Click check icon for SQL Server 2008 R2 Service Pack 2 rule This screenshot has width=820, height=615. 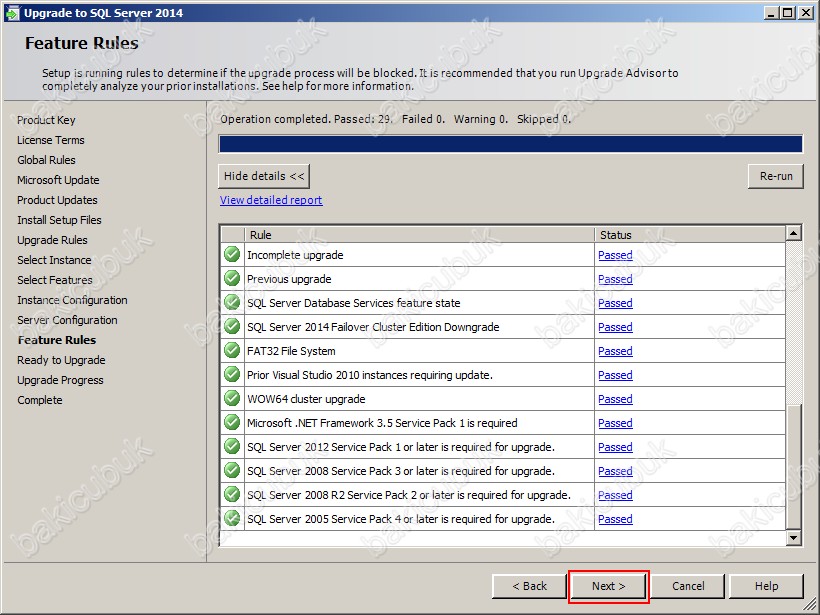click(x=232, y=495)
